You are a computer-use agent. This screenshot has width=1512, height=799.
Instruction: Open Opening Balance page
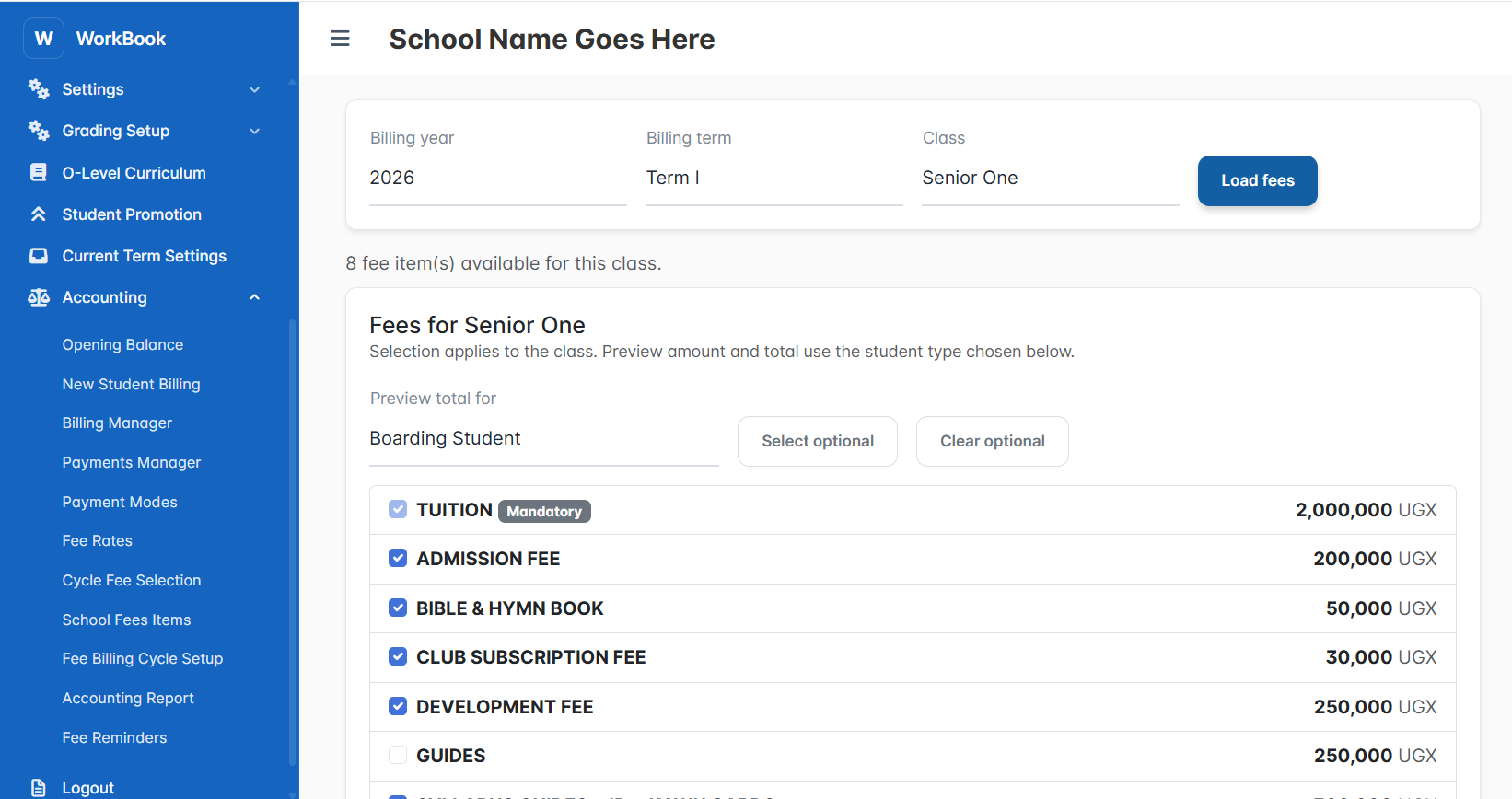pyautogui.click(x=122, y=344)
